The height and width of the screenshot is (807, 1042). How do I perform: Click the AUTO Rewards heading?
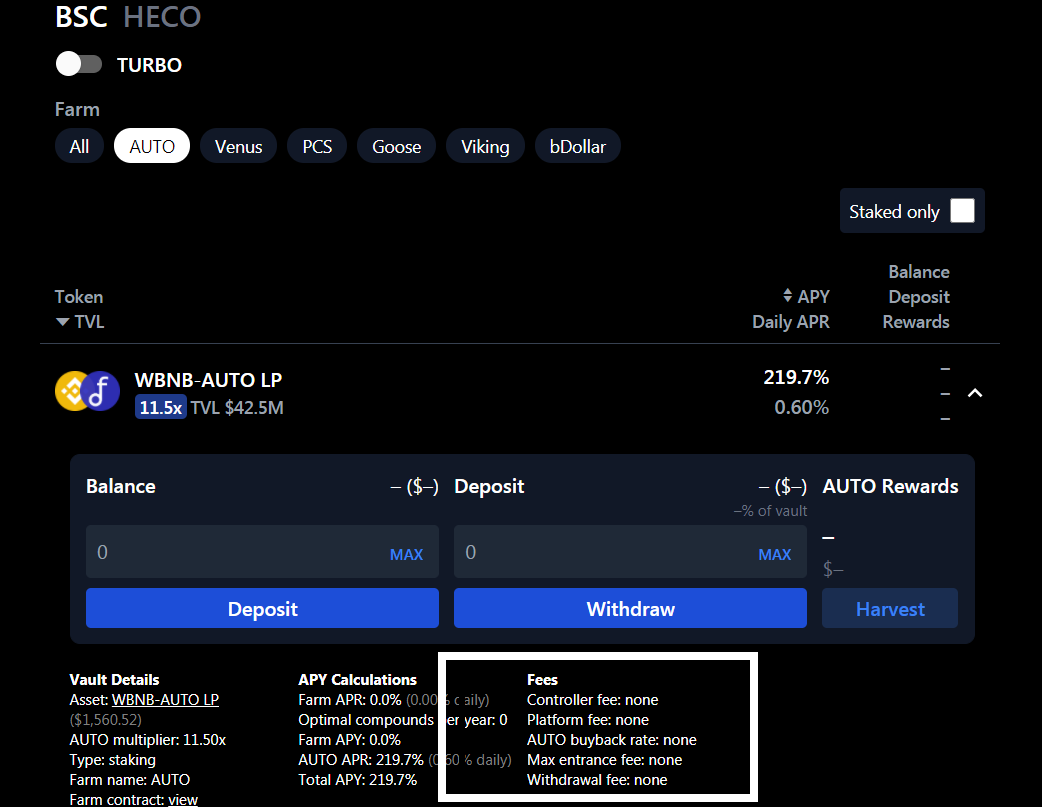coord(890,487)
